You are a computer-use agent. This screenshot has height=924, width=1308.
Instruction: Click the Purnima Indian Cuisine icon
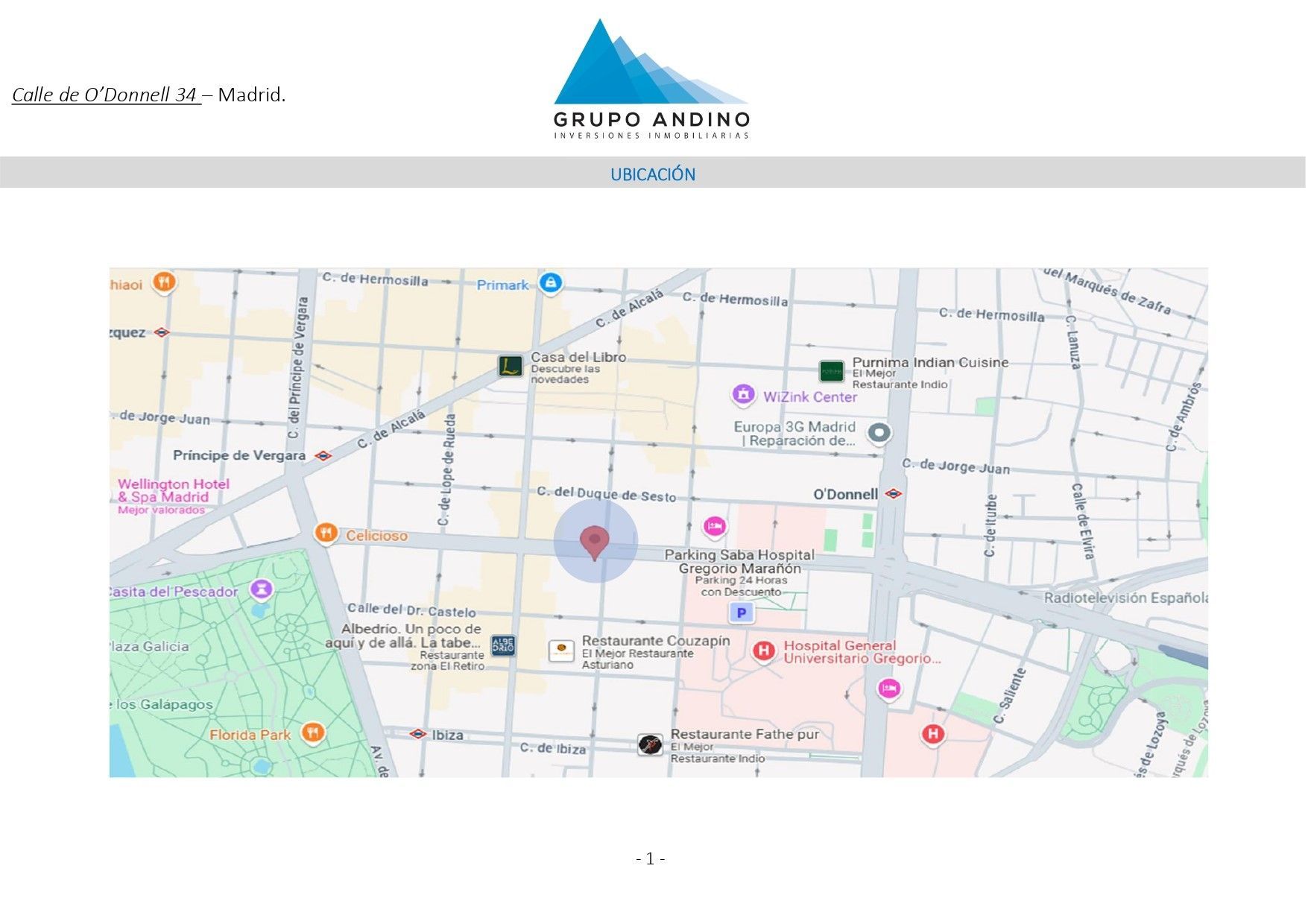coord(831,370)
